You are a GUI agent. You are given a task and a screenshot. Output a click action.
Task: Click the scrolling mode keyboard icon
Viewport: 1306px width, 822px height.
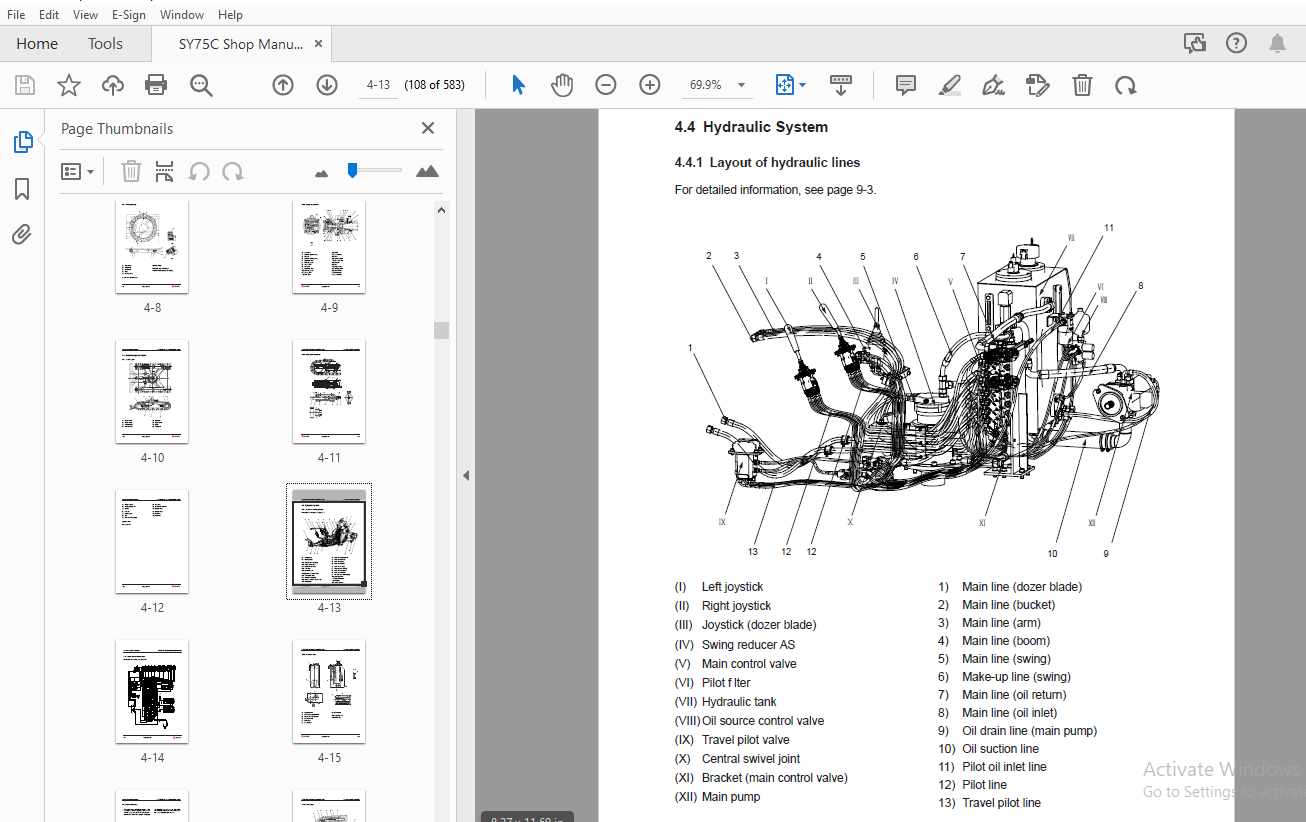[x=841, y=85]
